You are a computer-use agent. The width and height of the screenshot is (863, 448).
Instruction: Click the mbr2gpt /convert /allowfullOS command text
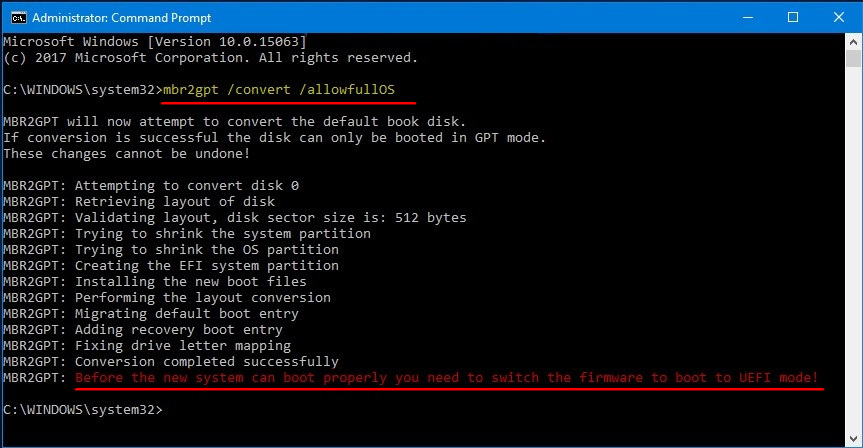(279, 90)
